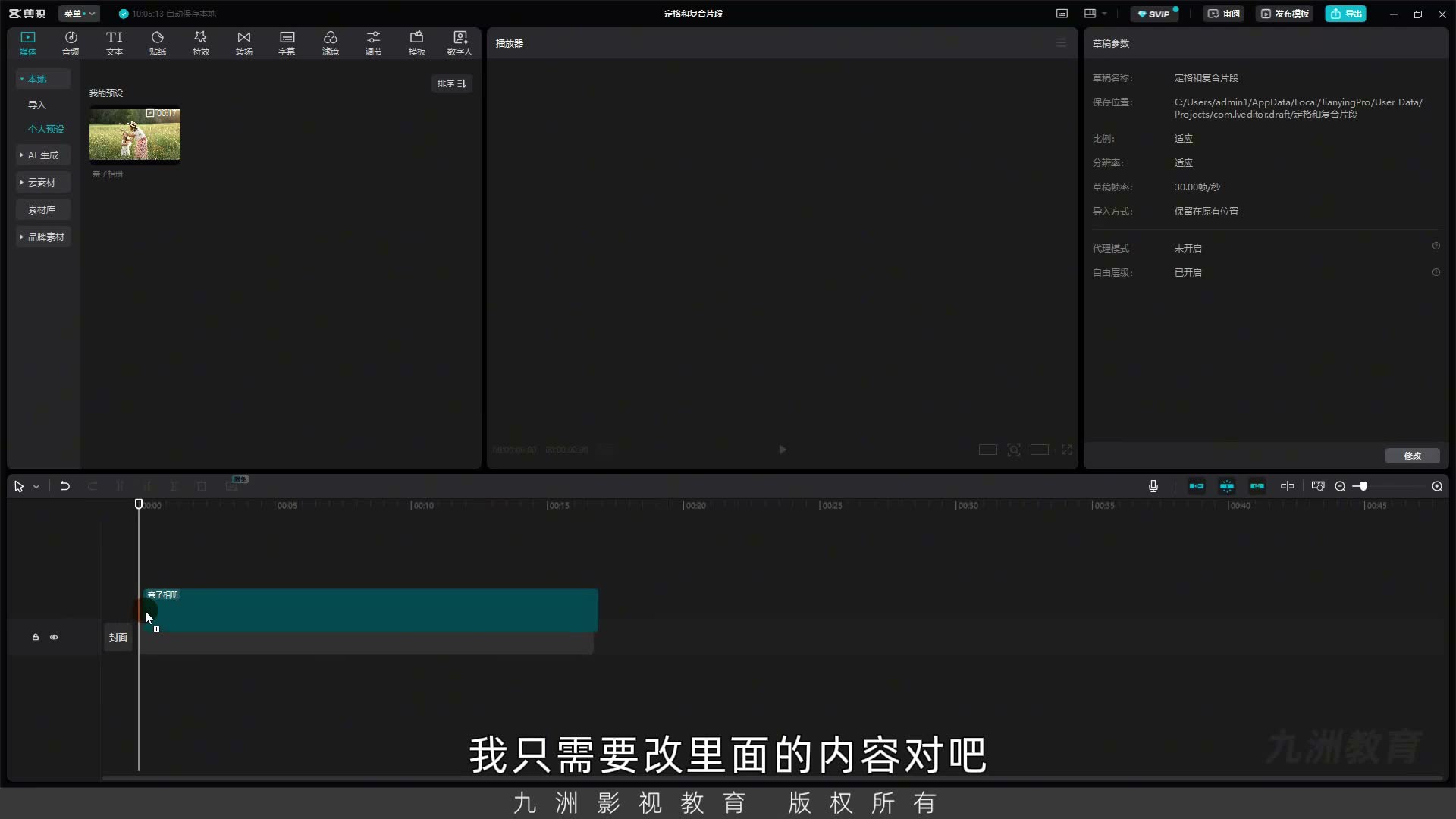Image resolution: width=1456 pixels, height=819 pixels.
Task: Zoom out the timeline with minus icon
Action: coord(1340,486)
